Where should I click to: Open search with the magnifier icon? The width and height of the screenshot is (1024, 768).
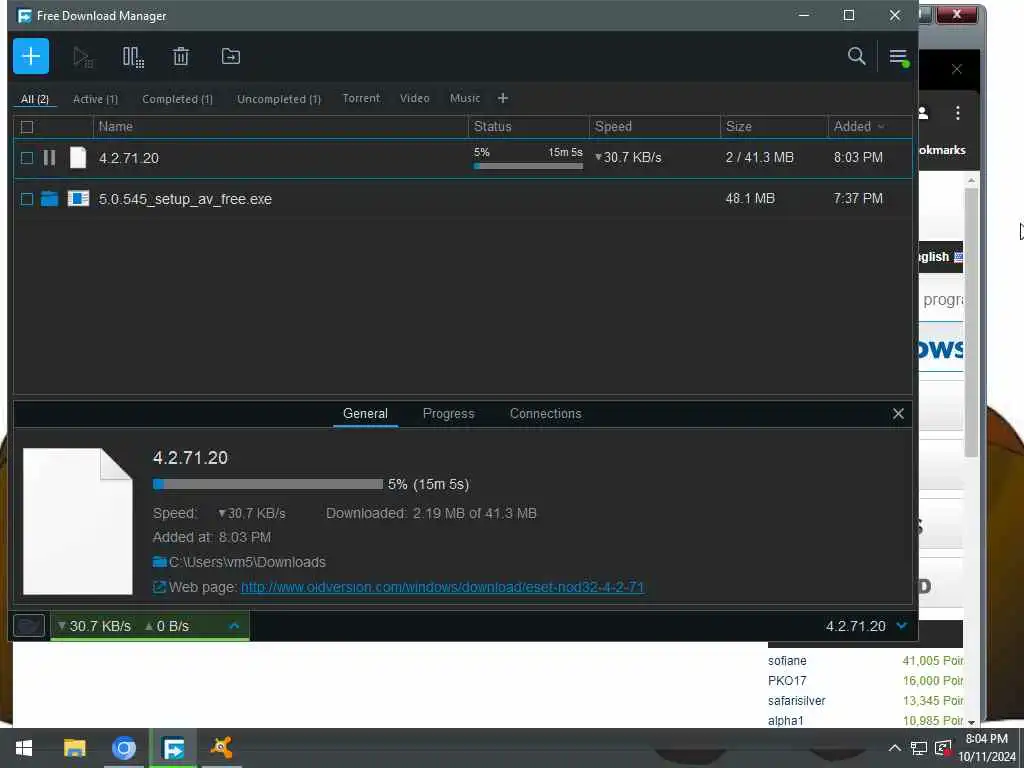coord(856,56)
